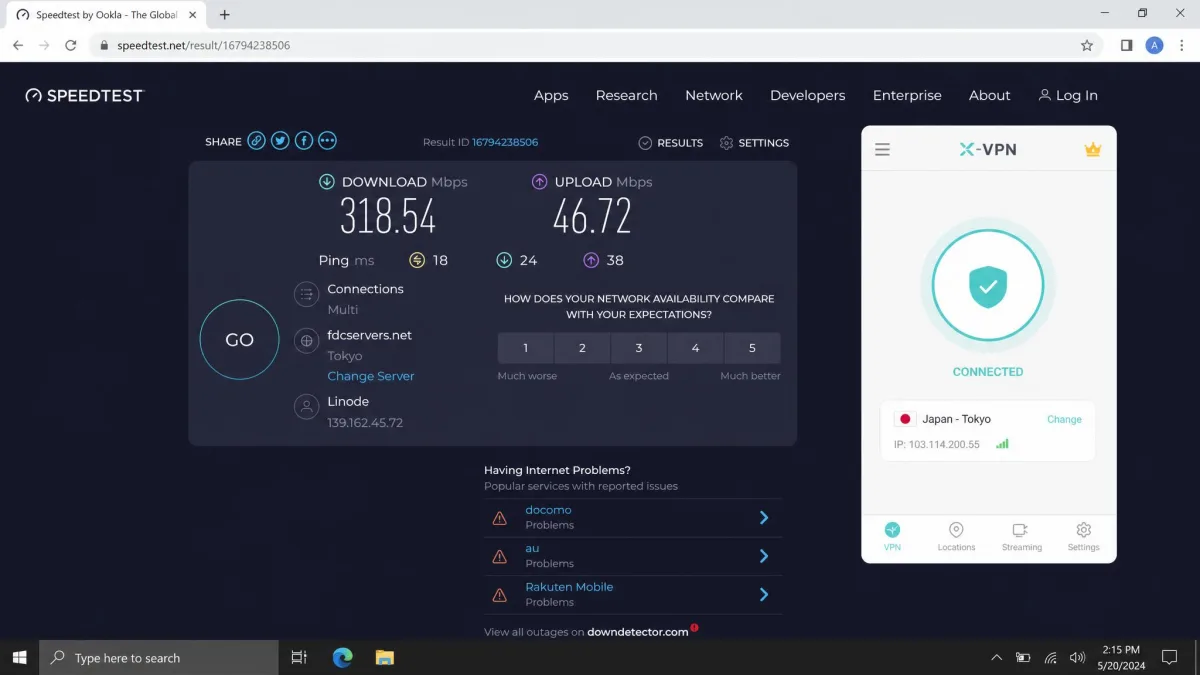Go back to previous page
Viewport: 1200px width, 675px height.
18,45
